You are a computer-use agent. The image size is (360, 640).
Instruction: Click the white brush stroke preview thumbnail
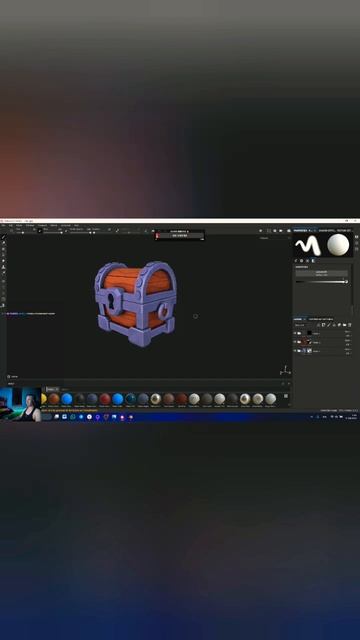pyautogui.click(x=308, y=245)
